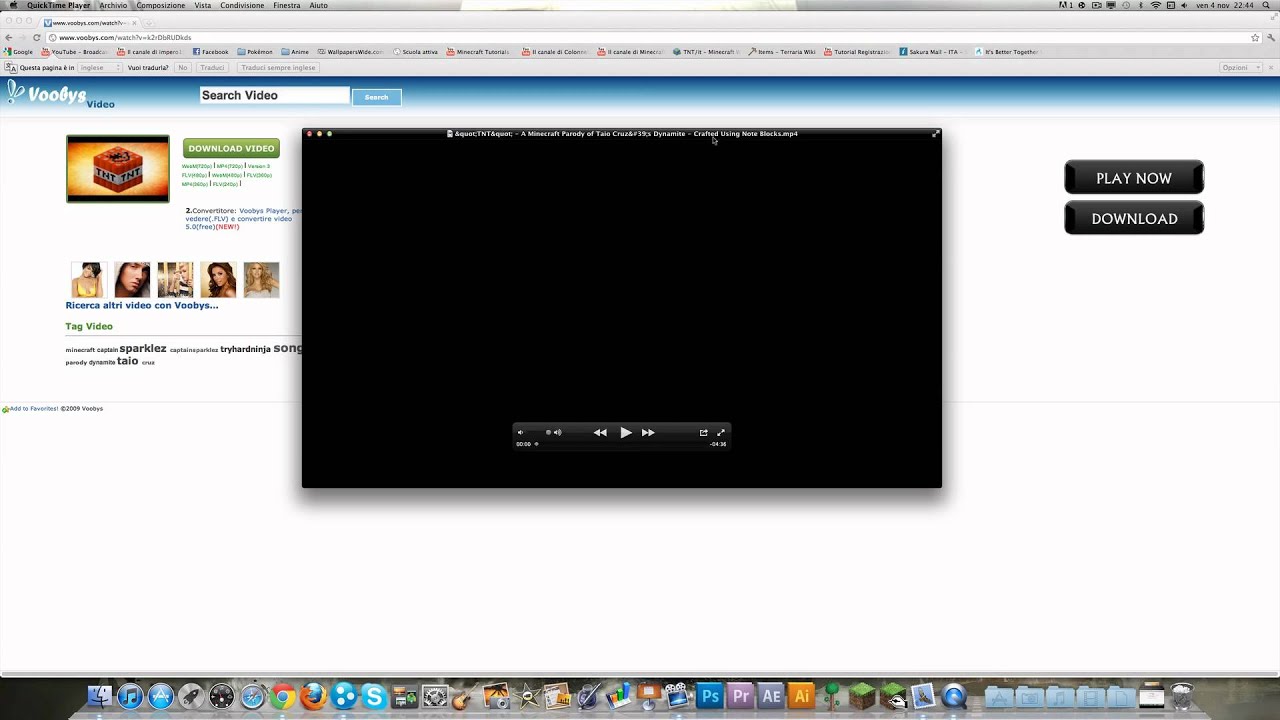Click the bookmark star in address bar
Viewport: 1280px width, 720px height.
[1255, 38]
